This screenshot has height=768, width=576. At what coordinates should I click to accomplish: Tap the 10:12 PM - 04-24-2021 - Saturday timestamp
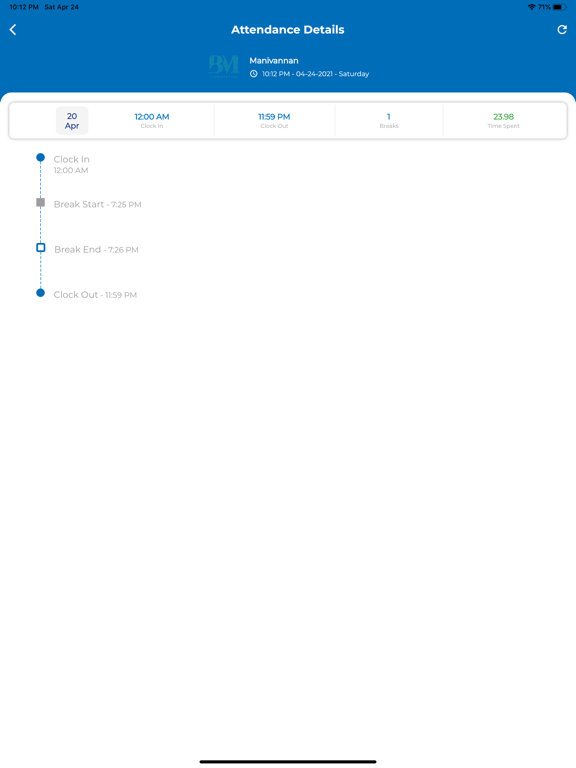[x=315, y=74]
